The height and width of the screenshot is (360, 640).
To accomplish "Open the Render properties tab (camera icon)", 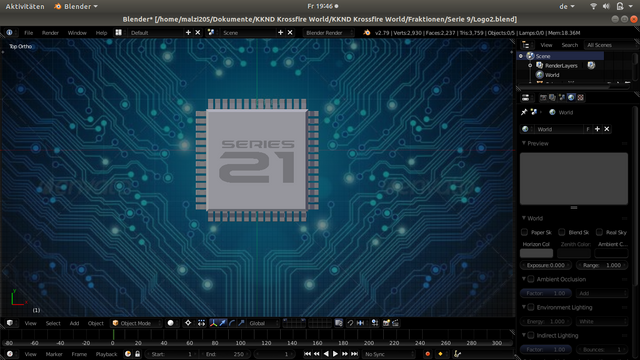I will coord(543,98).
